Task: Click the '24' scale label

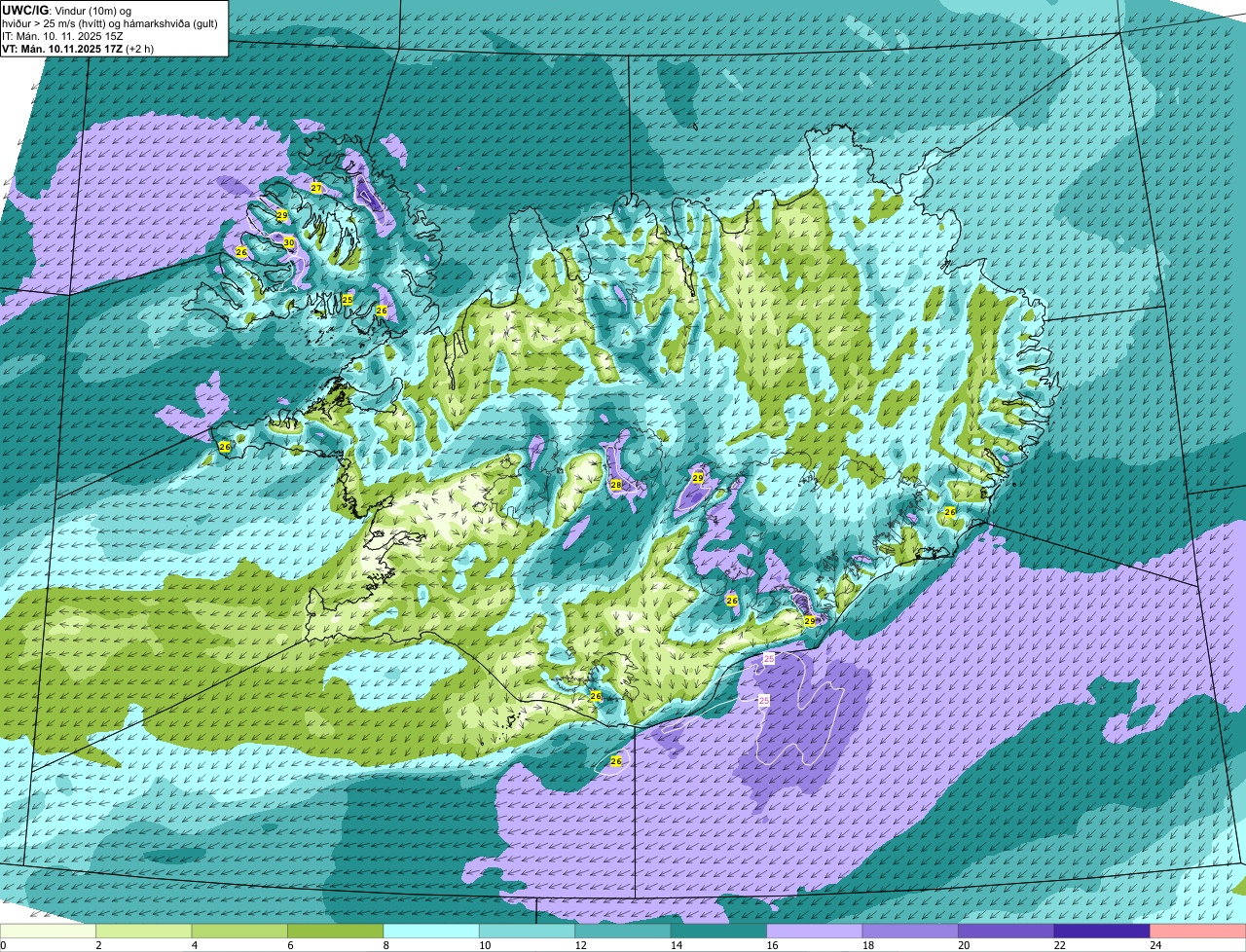Action: coord(1155,944)
